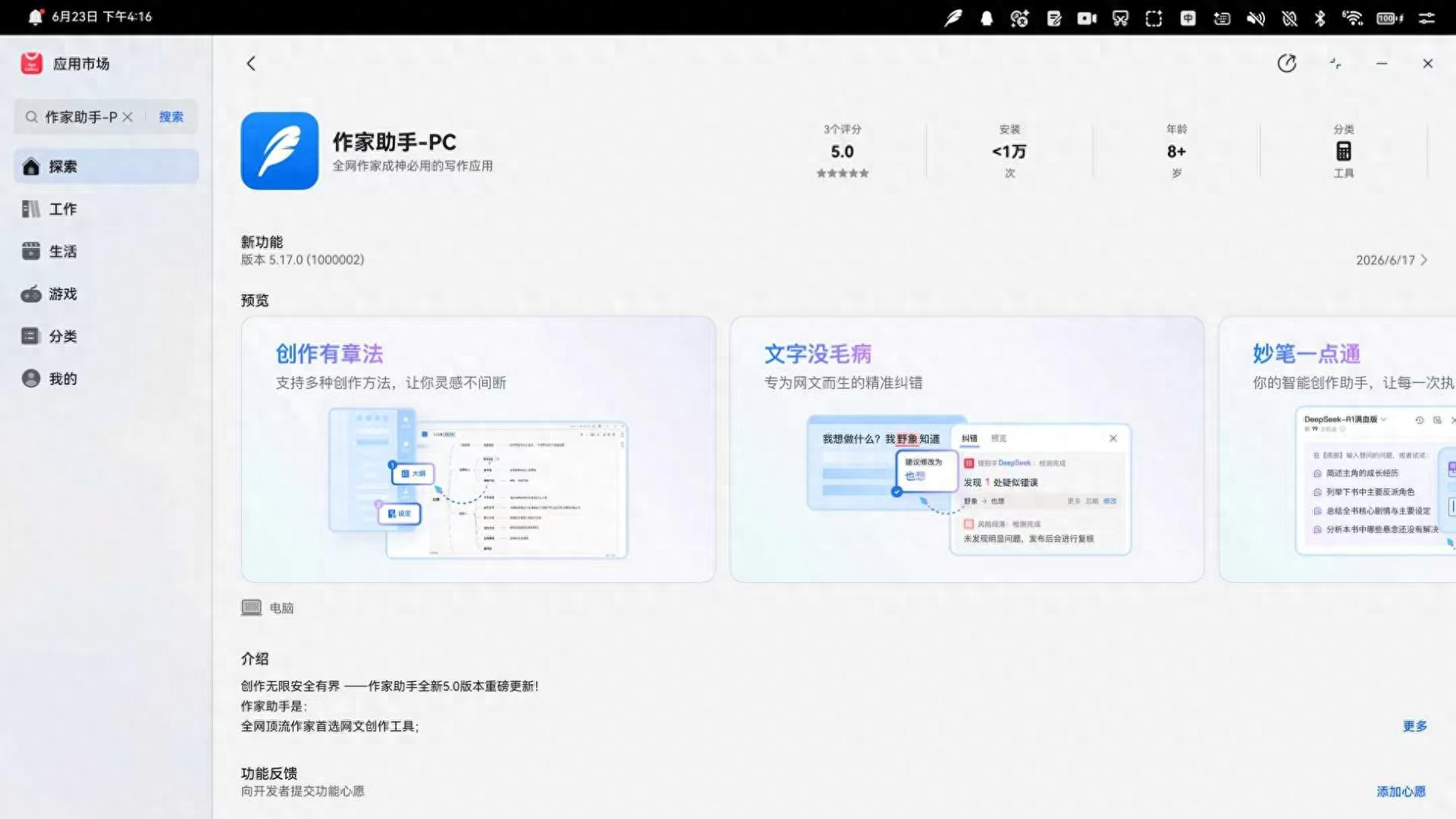Click the crossed-out link tray icon
Viewport: 1456px width, 819px height.
[x=1289, y=17]
